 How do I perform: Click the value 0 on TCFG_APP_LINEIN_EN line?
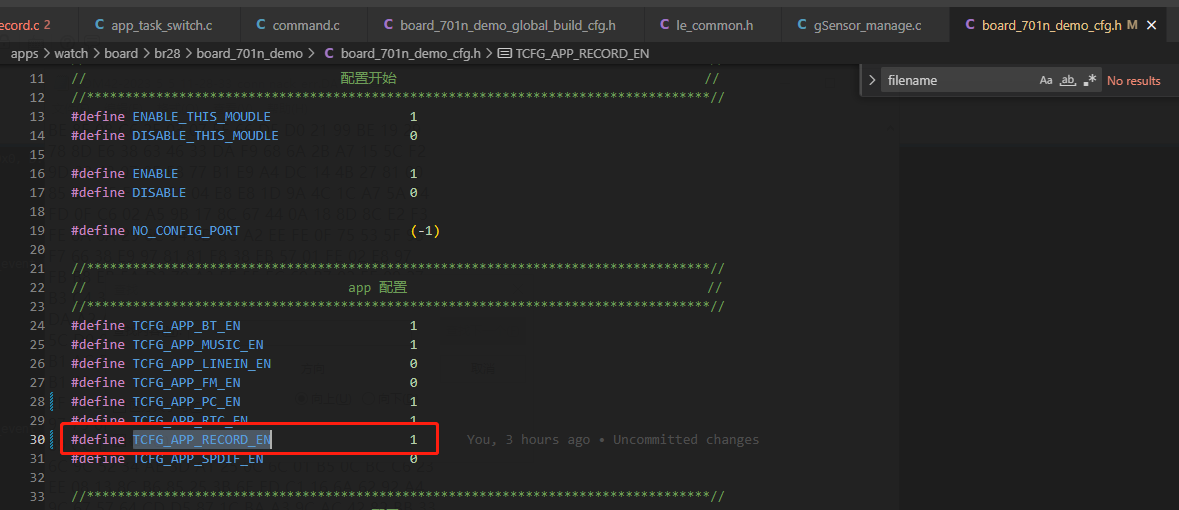tap(414, 363)
